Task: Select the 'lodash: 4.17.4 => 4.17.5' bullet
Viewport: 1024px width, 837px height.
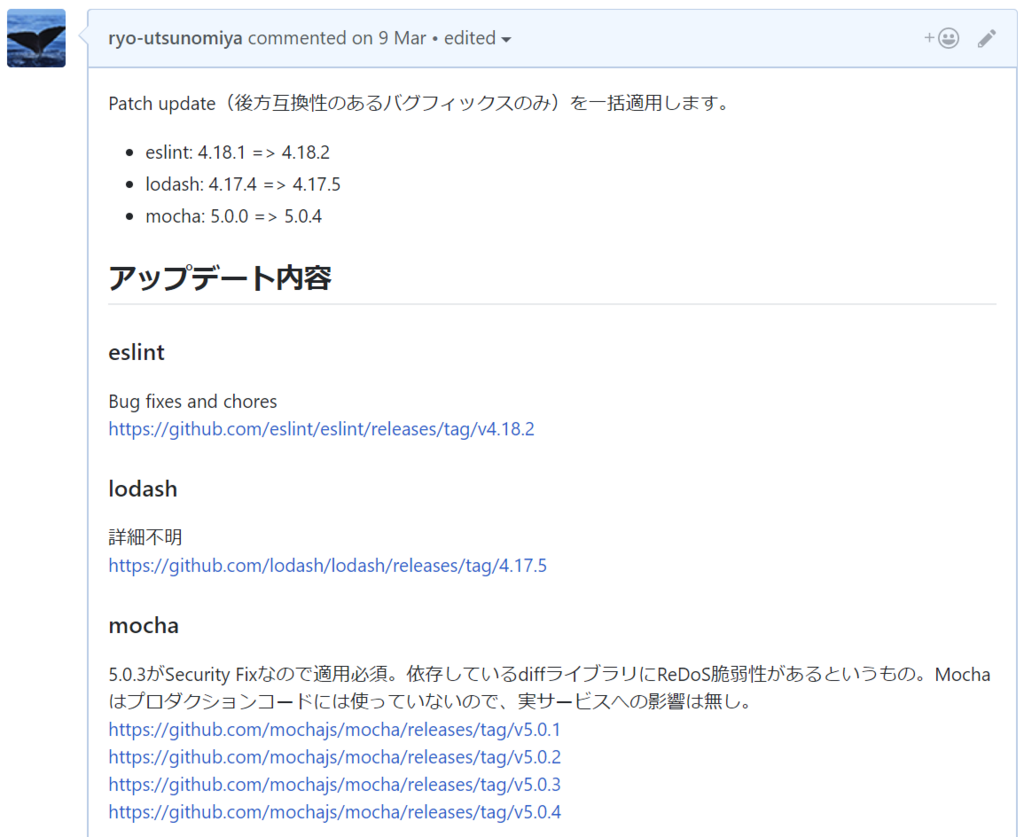Action: tap(243, 184)
